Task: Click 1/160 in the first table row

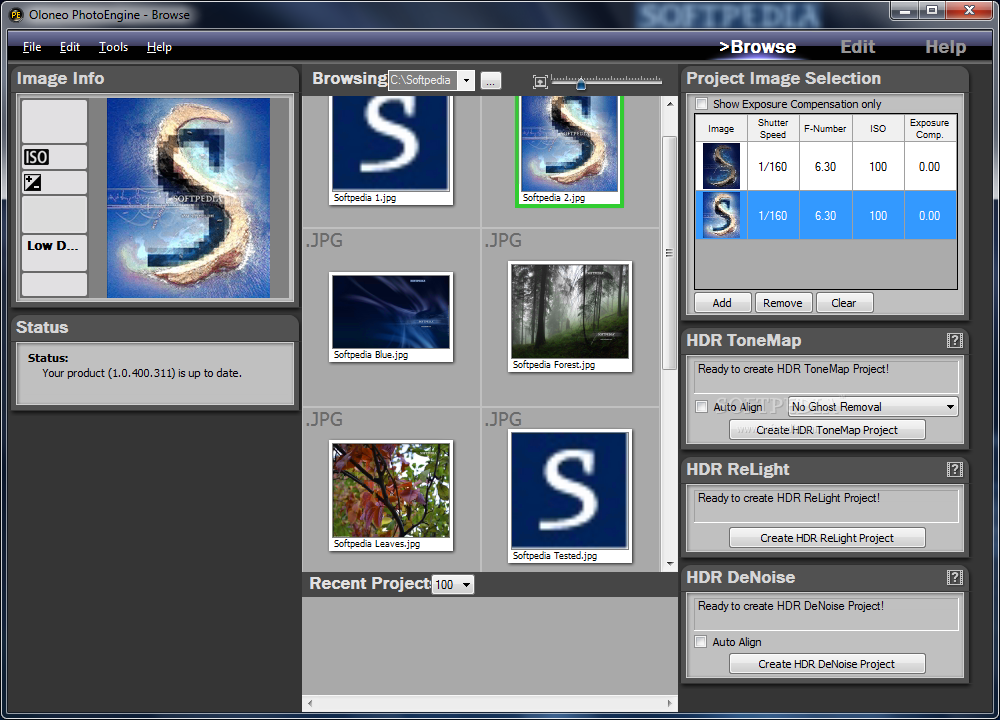Action: (x=772, y=166)
